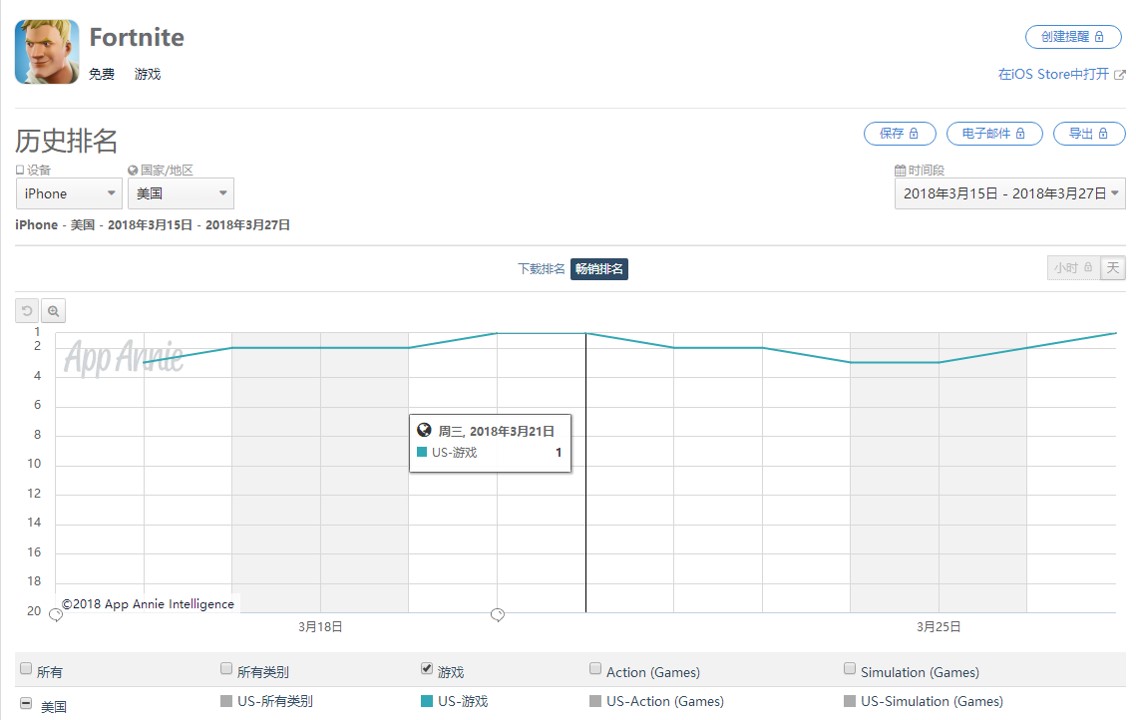Click the 电子邮件 button
The width and height of the screenshot is (1136, 720).
point(994,133)
